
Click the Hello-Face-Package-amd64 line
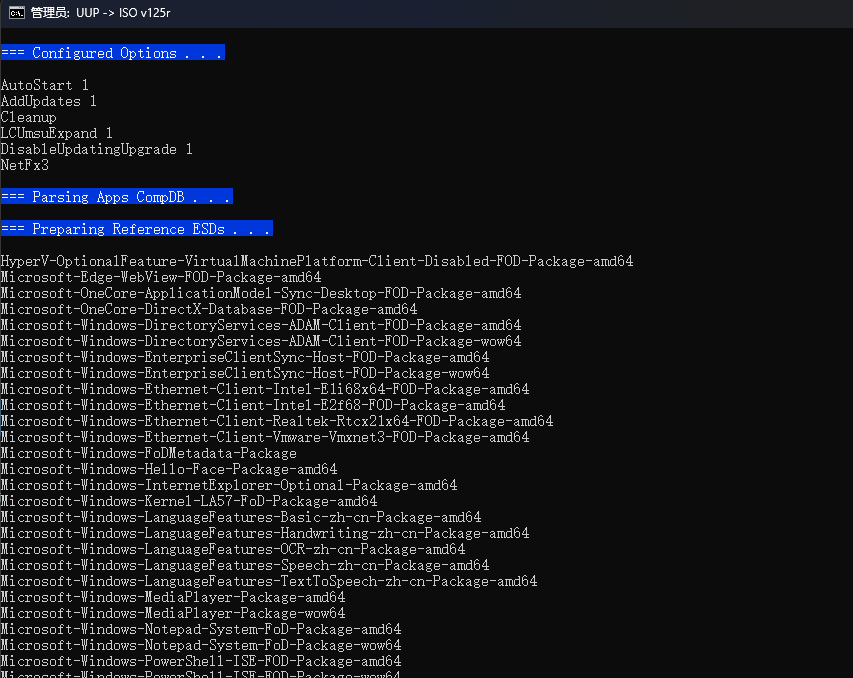(169, 469)
